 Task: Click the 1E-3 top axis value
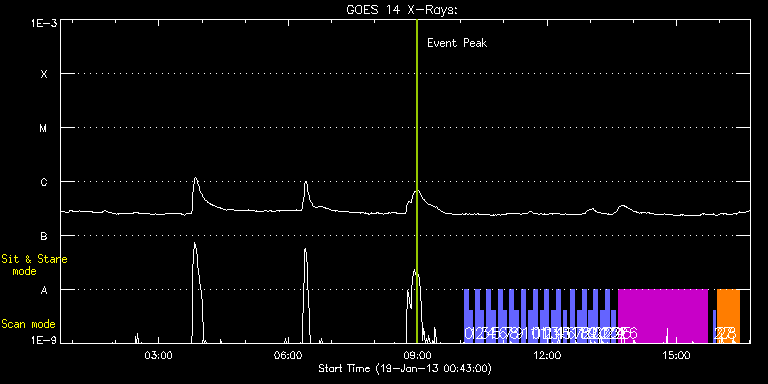(44, 23)
